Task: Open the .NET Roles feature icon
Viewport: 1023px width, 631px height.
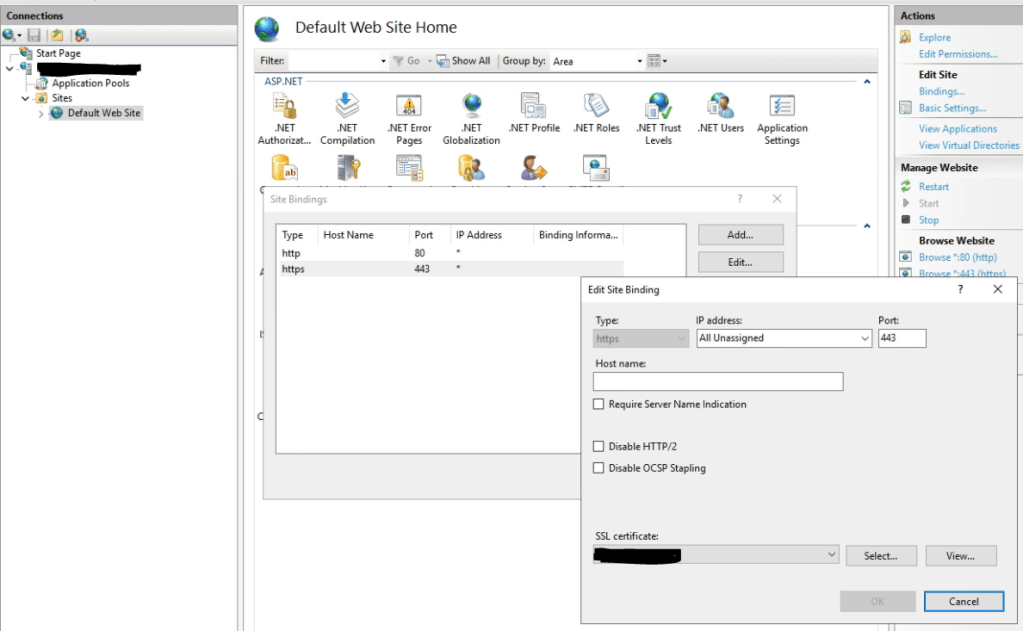Action: click(596, 107)
